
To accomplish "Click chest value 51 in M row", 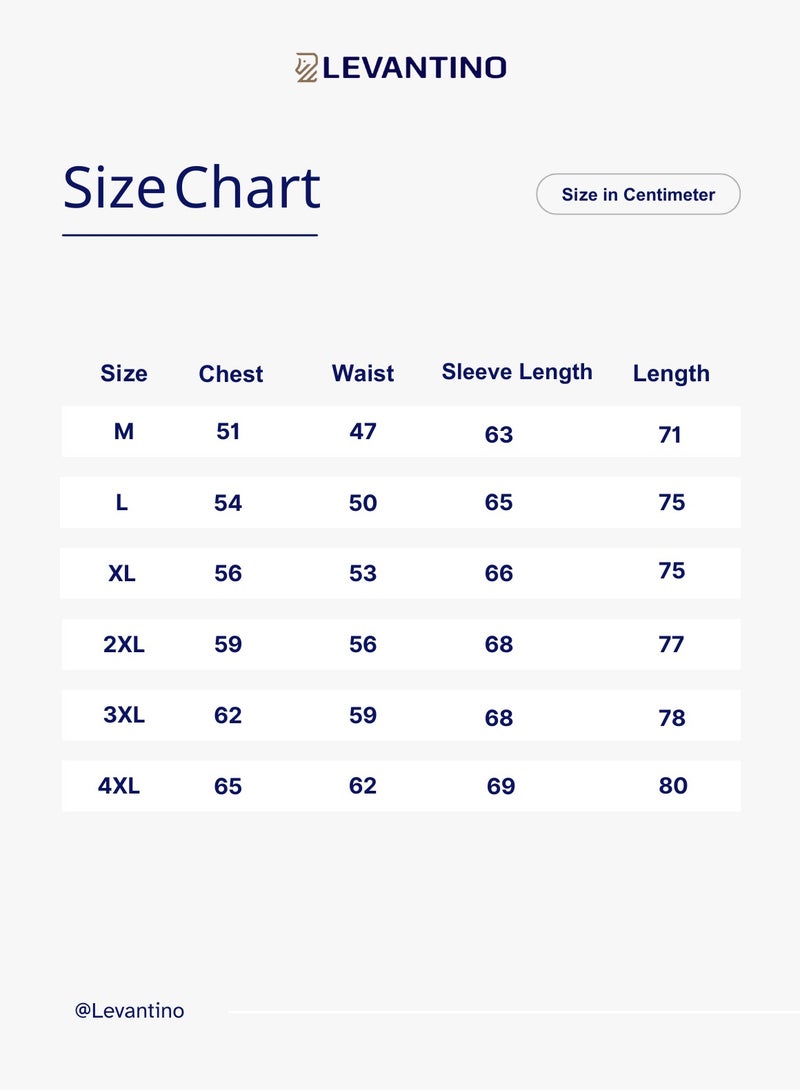I will tap(228, 432).
